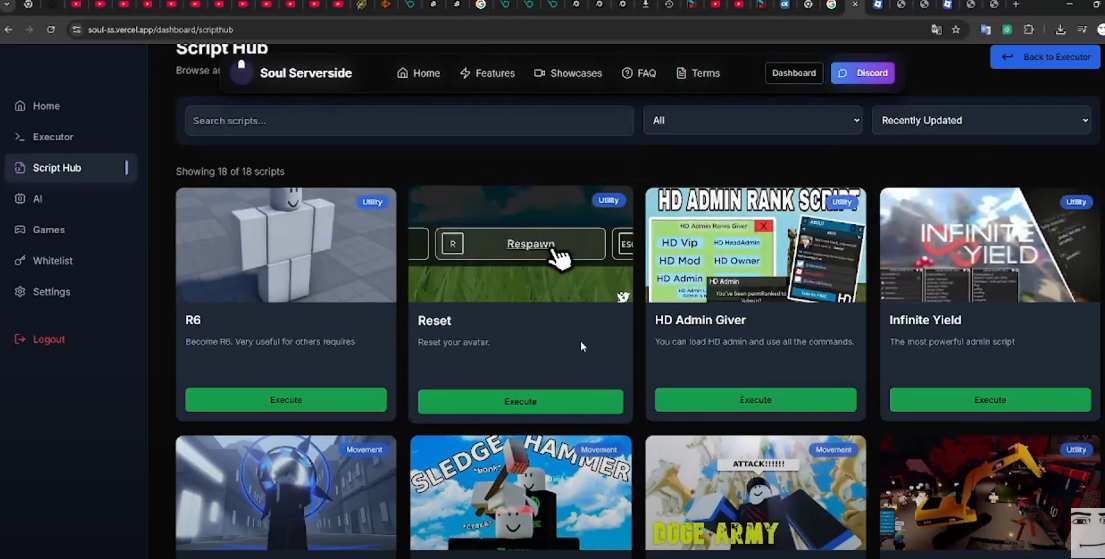Select the Script Hub icon in the sidebar

pos(20,168)
